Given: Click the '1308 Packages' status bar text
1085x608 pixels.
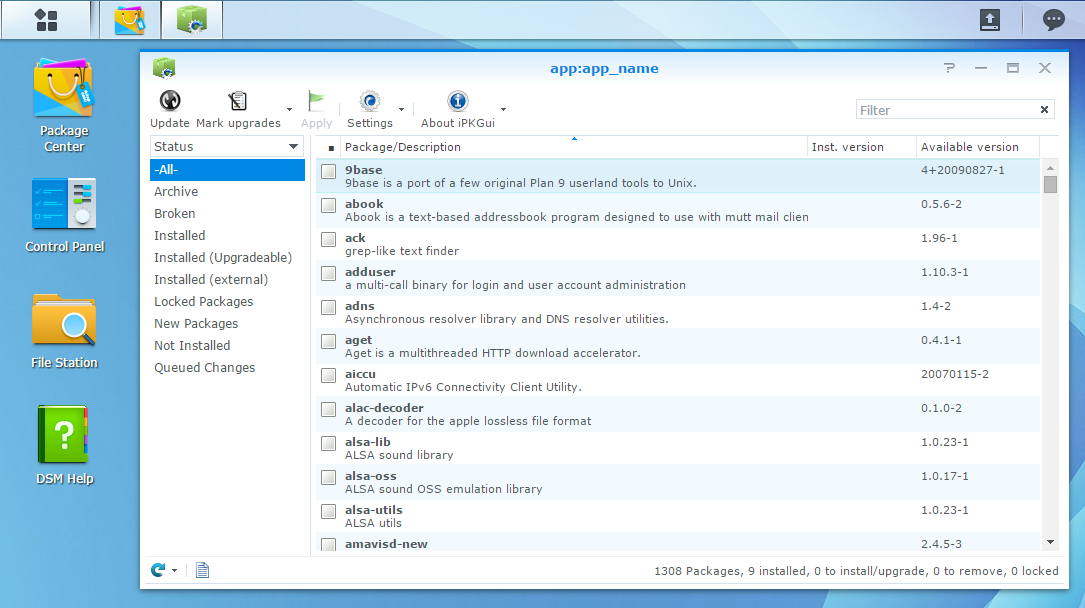Looking at the screenshot, I should coord(698,571).
